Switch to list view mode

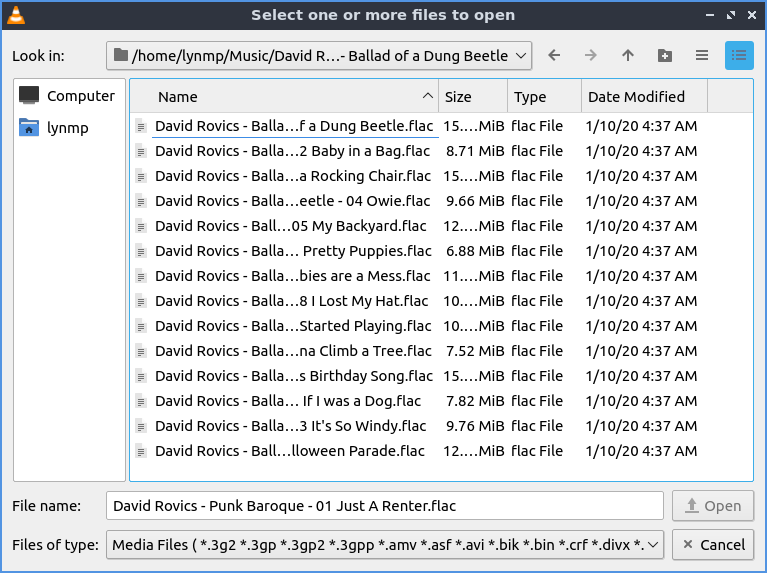[x=702, y=56]
